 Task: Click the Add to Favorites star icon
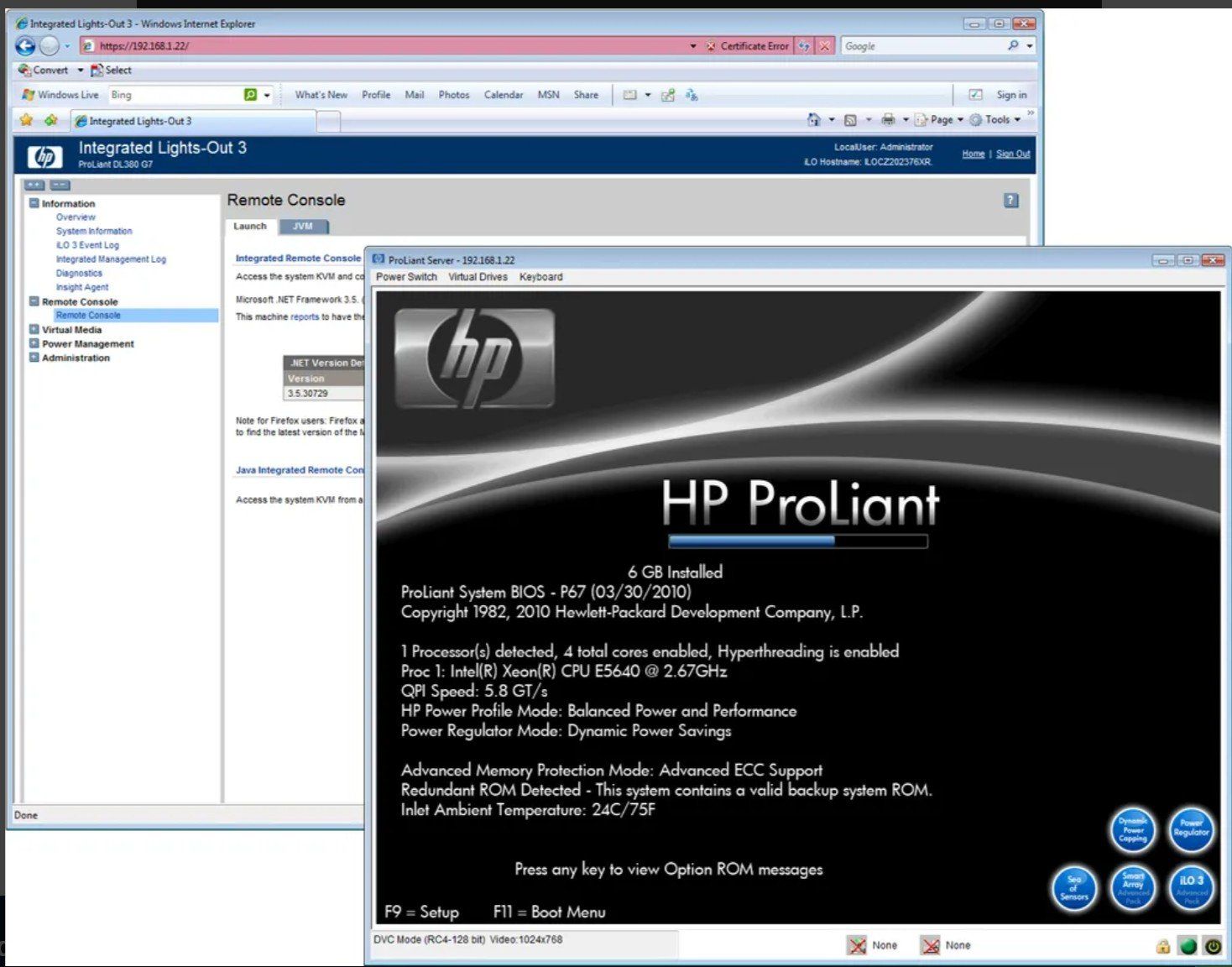[x=51, y=120]
